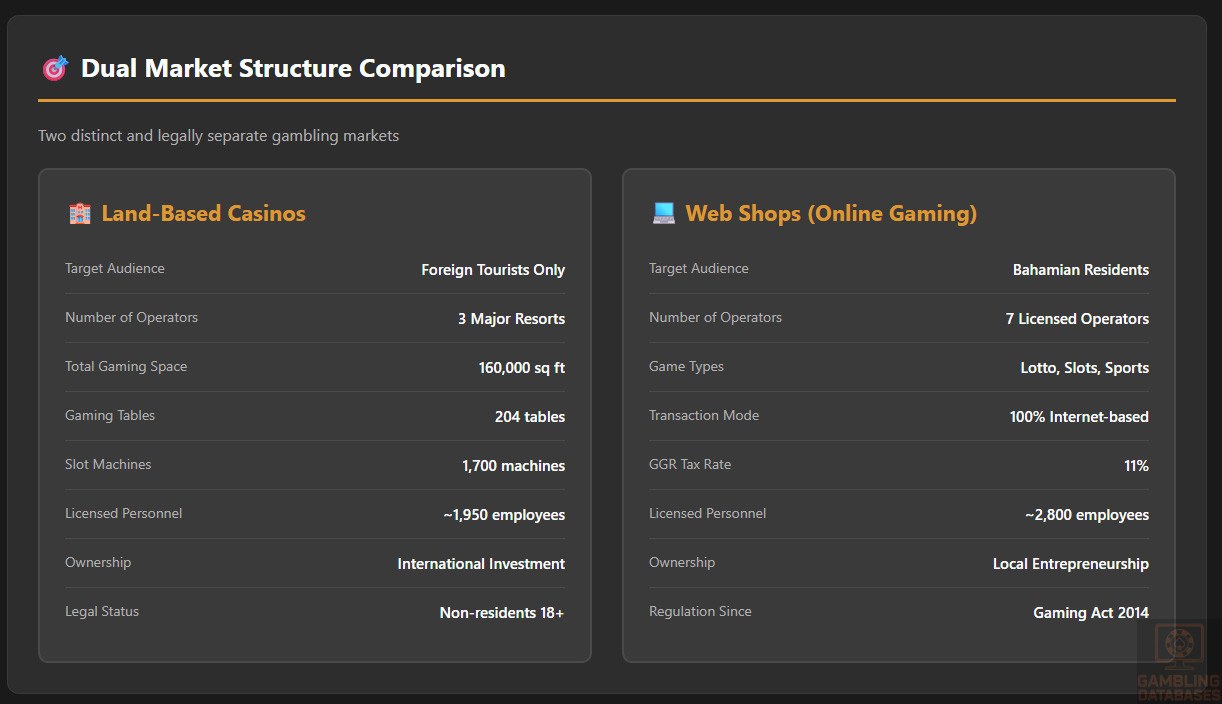Click the International Investment ownership value
Screen dimensions: 1222x704
(x=481, y=564)
